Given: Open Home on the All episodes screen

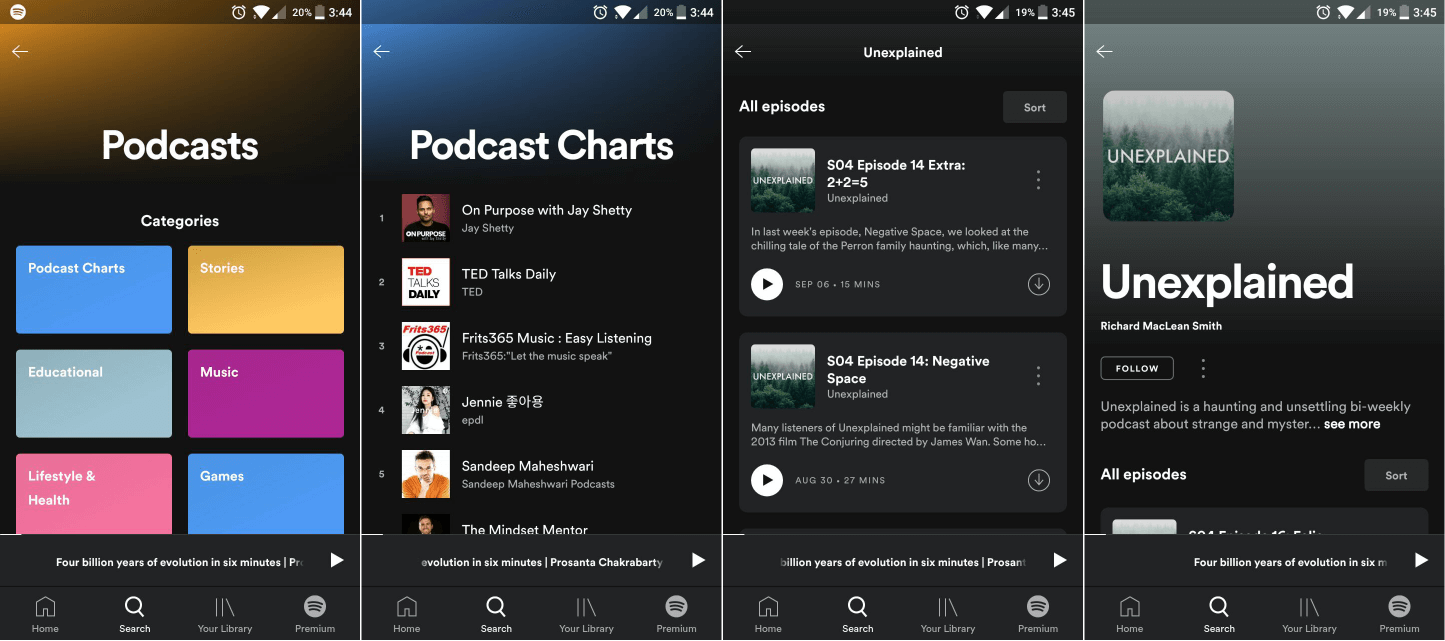Looking at the screenshot, I should coord(768,614).
